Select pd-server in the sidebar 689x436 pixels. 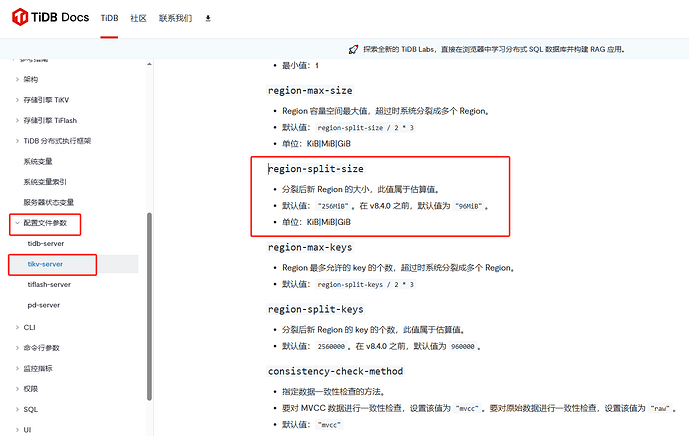tap(44, 304)
